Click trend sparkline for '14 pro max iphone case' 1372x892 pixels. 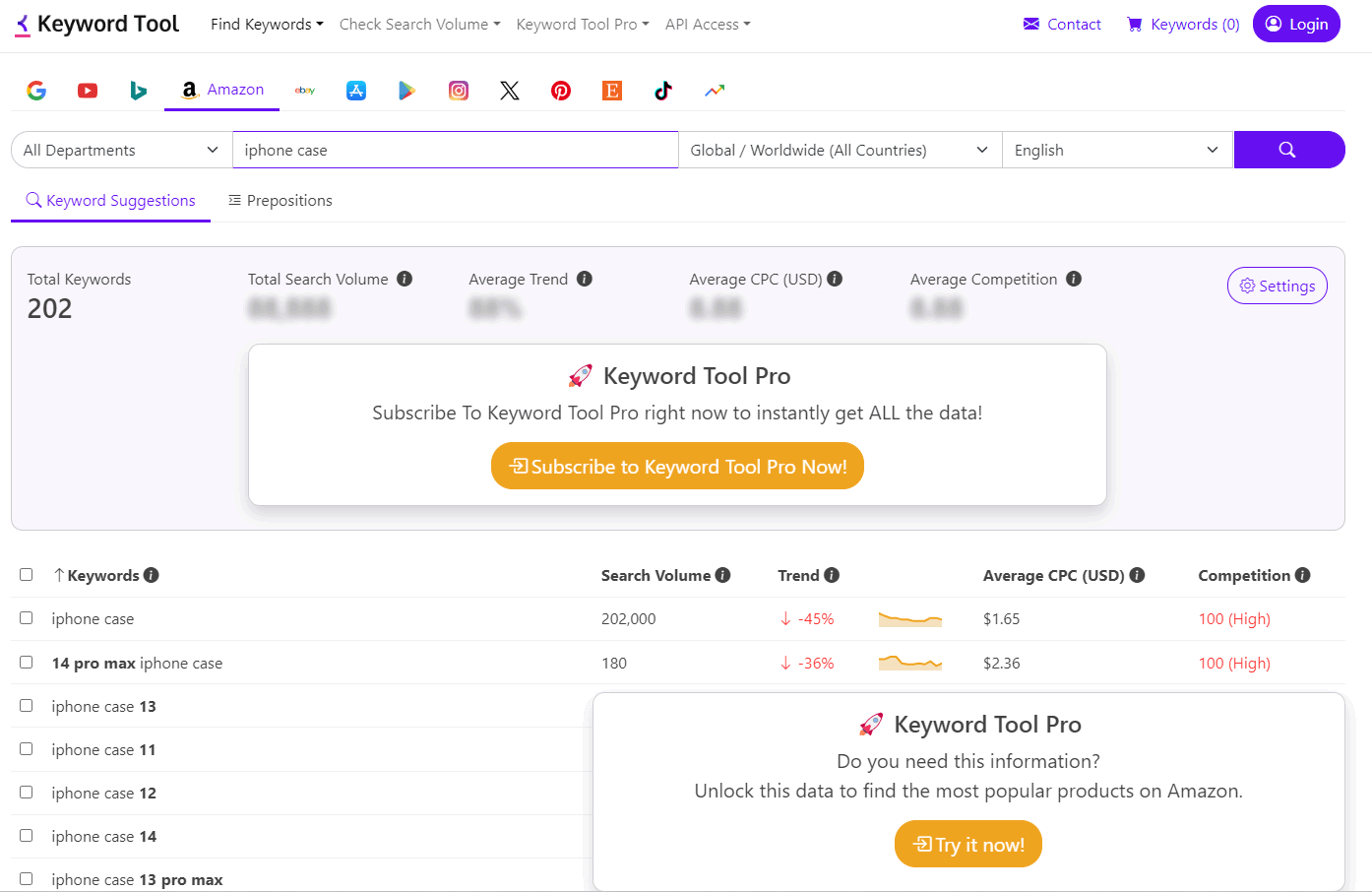910,663
